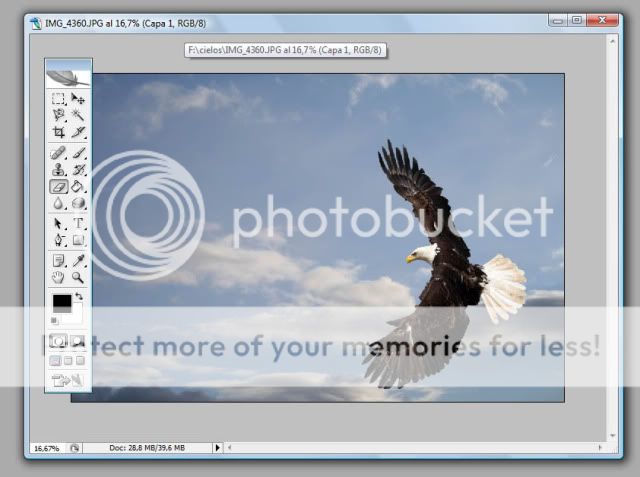This screenshot has height=477, width=640.
Task: Select the Eyedropper tool
Action: 78,261
